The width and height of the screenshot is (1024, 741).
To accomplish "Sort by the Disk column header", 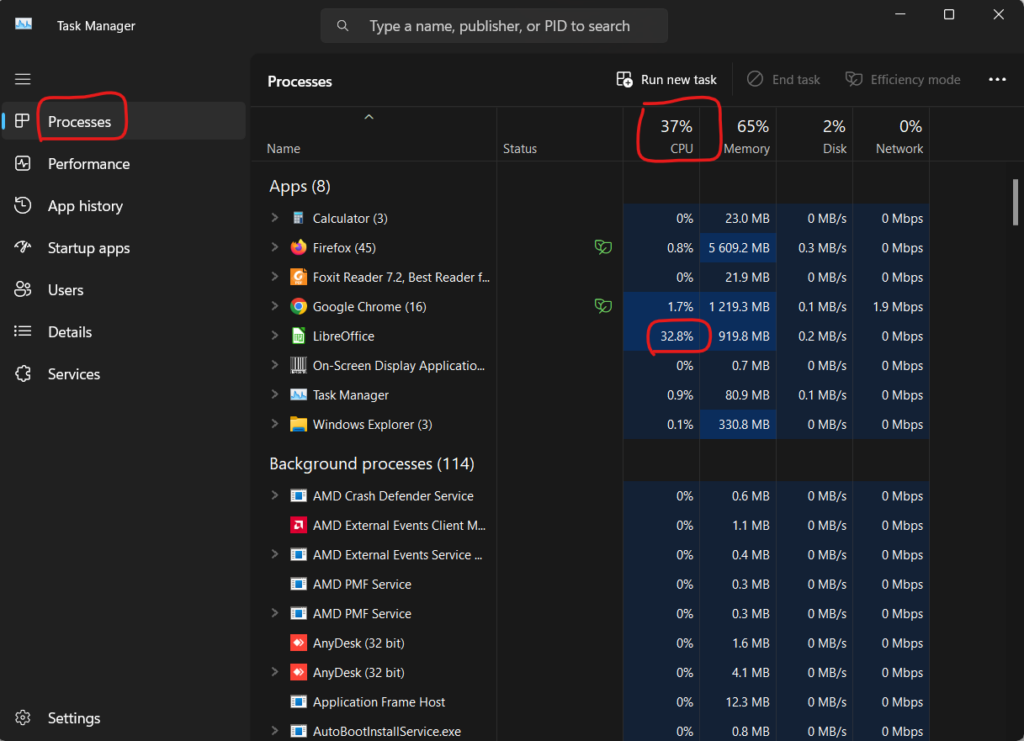I will [814, 135].
